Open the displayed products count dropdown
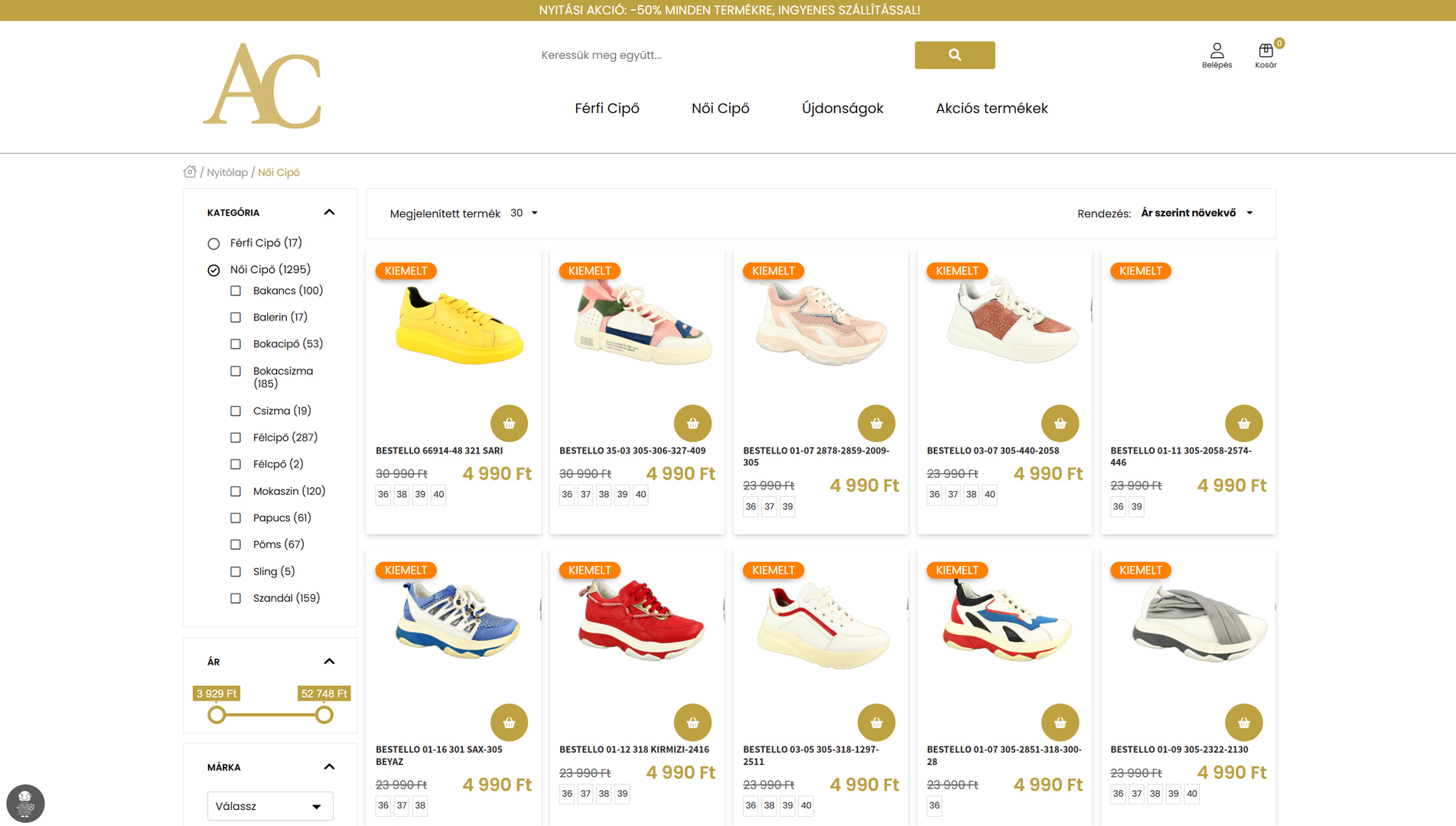This screenshot has height=826, width=1456. pos(524,213)
